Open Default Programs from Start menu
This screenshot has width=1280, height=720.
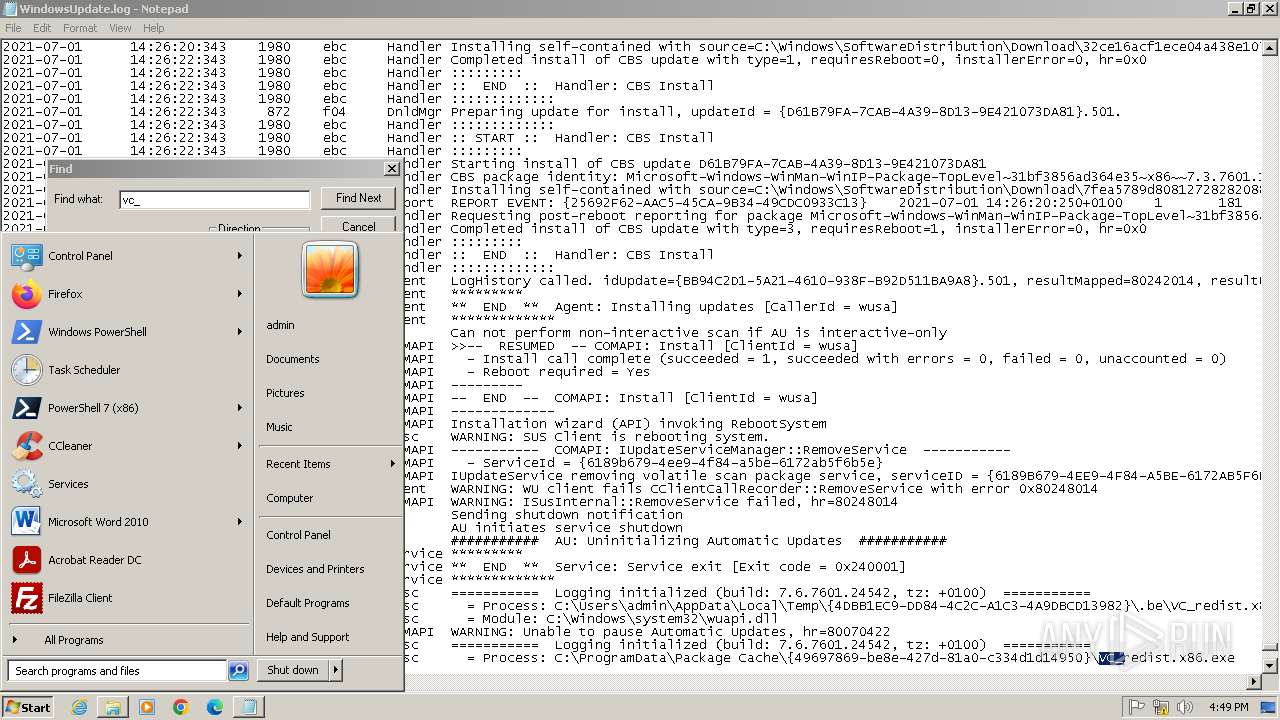pos(308,603)
